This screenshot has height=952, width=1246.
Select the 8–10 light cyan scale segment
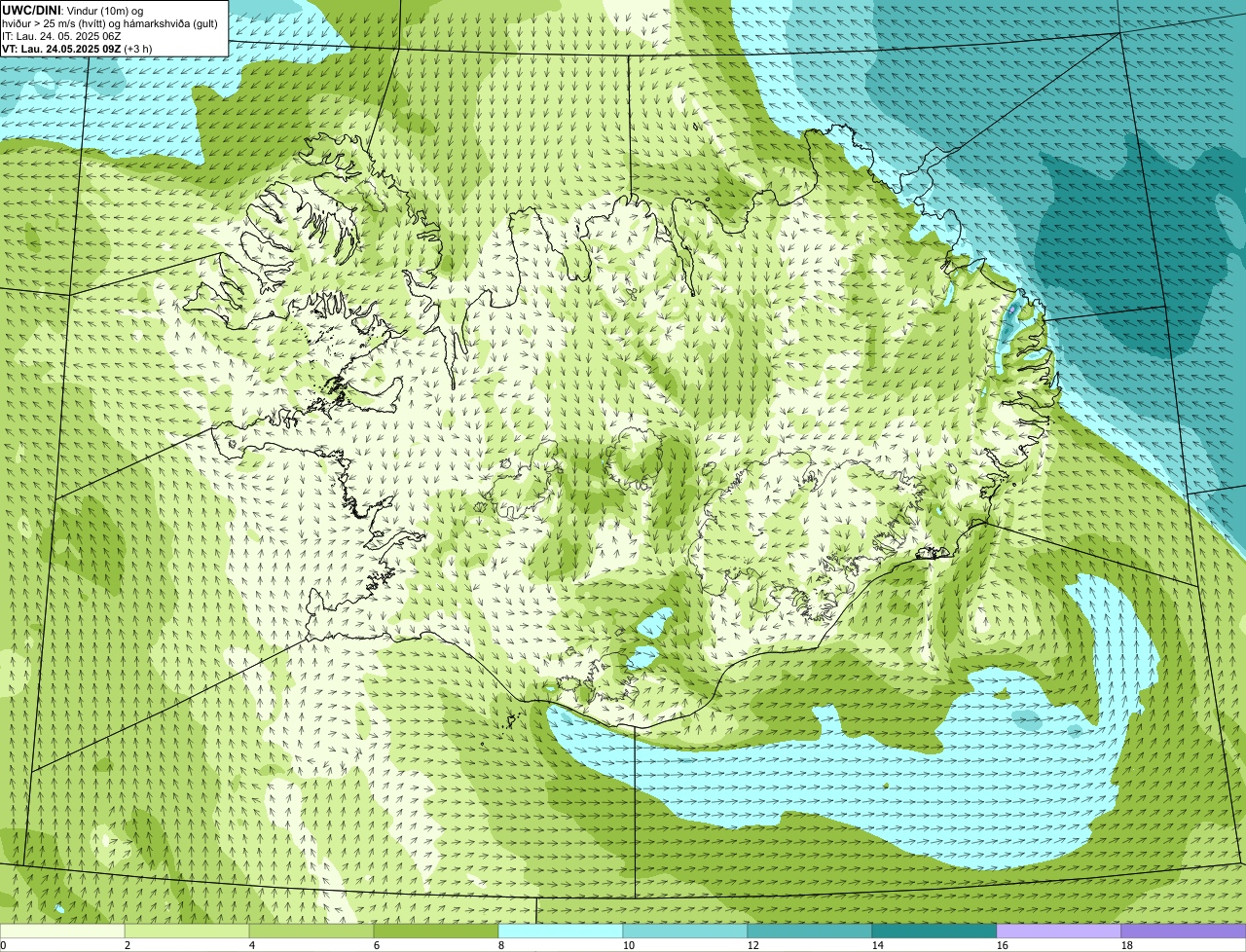tap(561, 932)
